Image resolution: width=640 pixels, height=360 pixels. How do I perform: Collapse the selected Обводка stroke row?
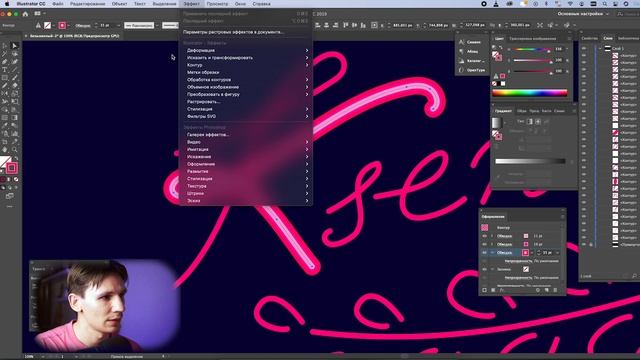click(x=492, y=253)
